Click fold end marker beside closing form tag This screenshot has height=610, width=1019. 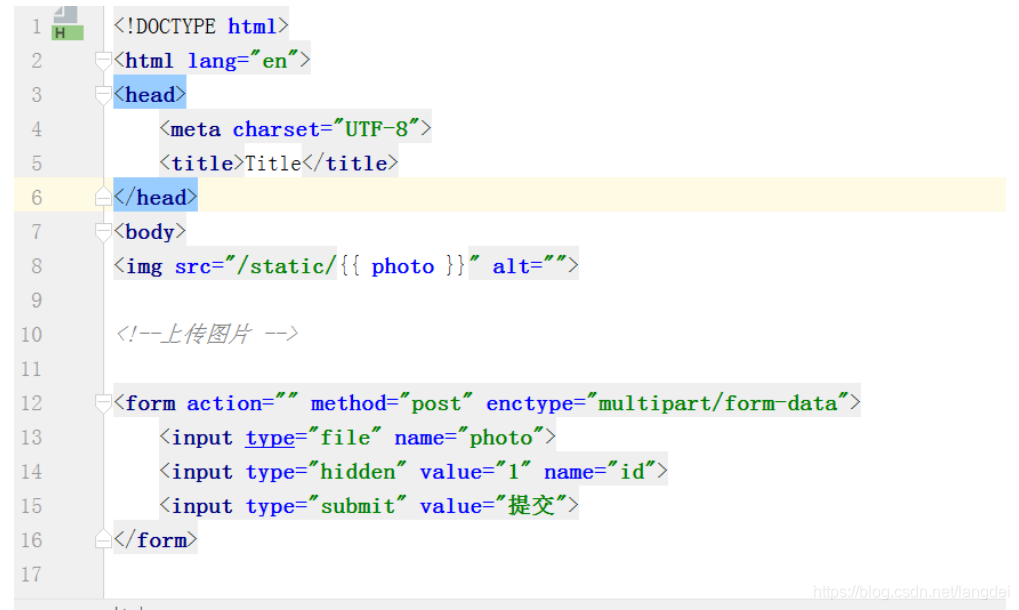coord(103,539)
